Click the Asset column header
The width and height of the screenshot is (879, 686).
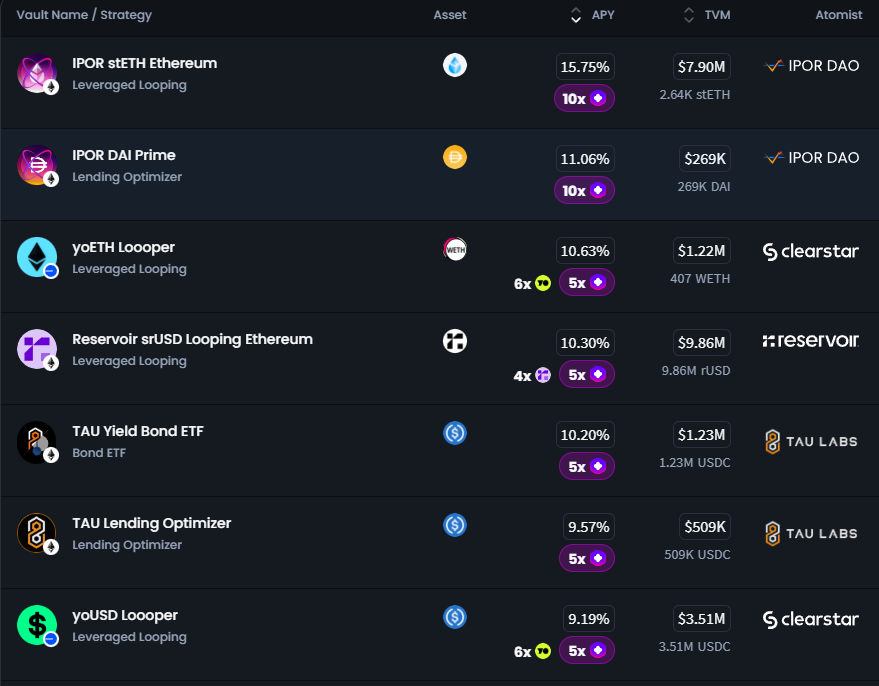point(450,15)
